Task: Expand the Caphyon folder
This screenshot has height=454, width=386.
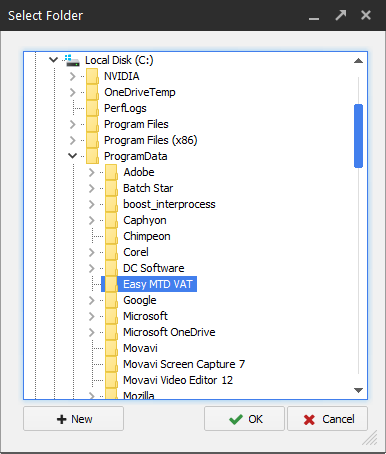Action: coord(92,220)
